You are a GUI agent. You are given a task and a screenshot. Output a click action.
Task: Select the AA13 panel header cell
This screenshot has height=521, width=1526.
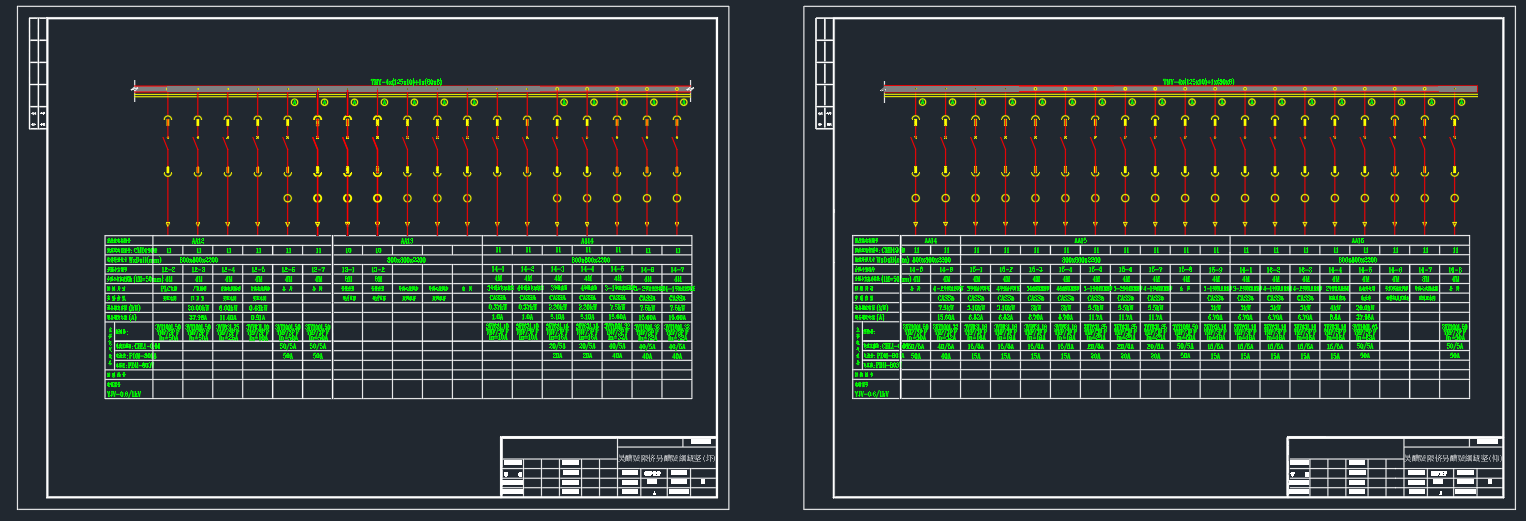(x=407, y=241)
